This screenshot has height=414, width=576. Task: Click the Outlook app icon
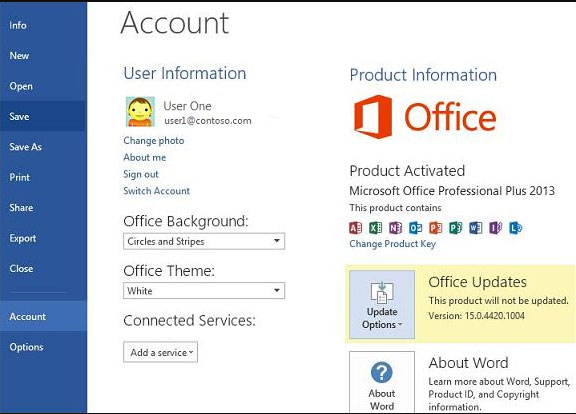[415, 228]
